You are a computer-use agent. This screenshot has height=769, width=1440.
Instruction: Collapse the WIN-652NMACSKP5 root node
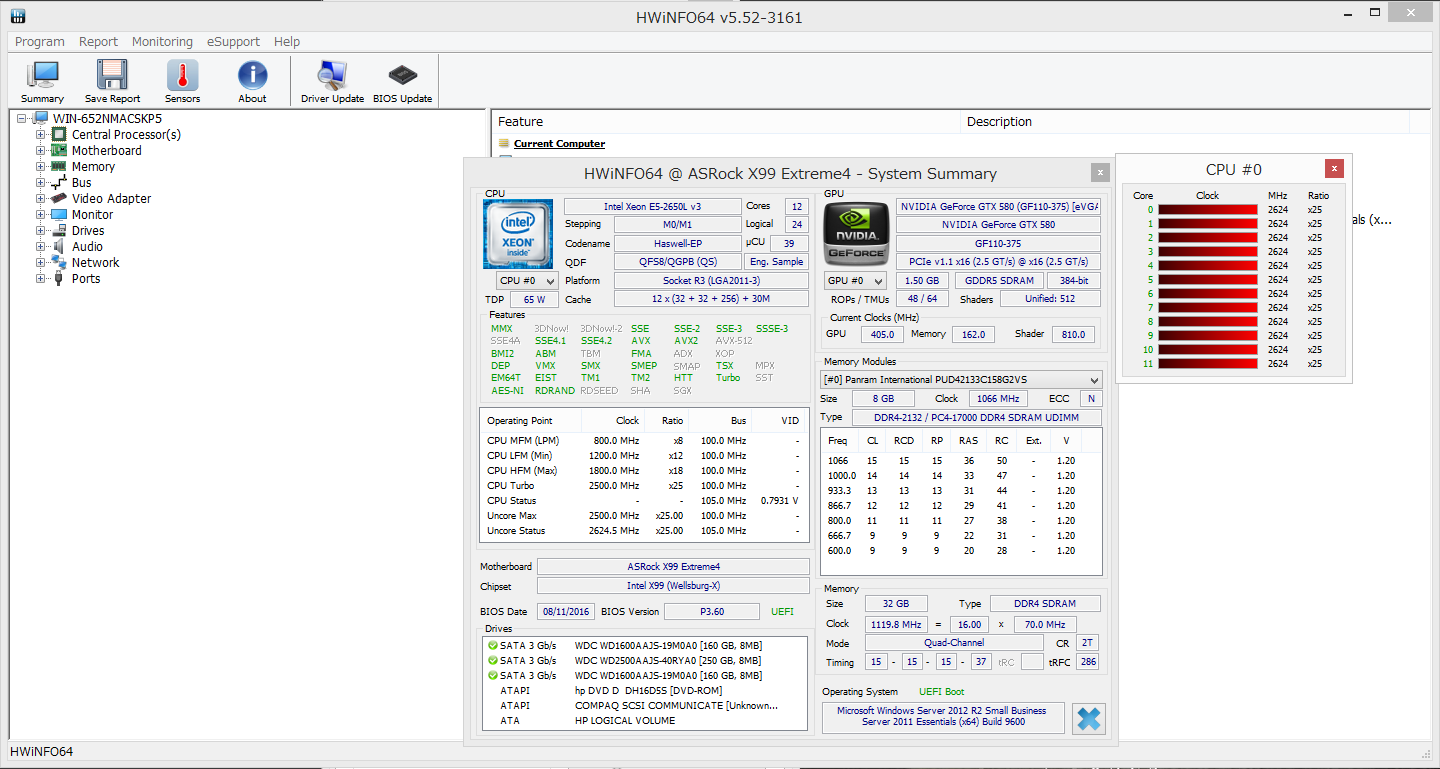tap(22, 118)
